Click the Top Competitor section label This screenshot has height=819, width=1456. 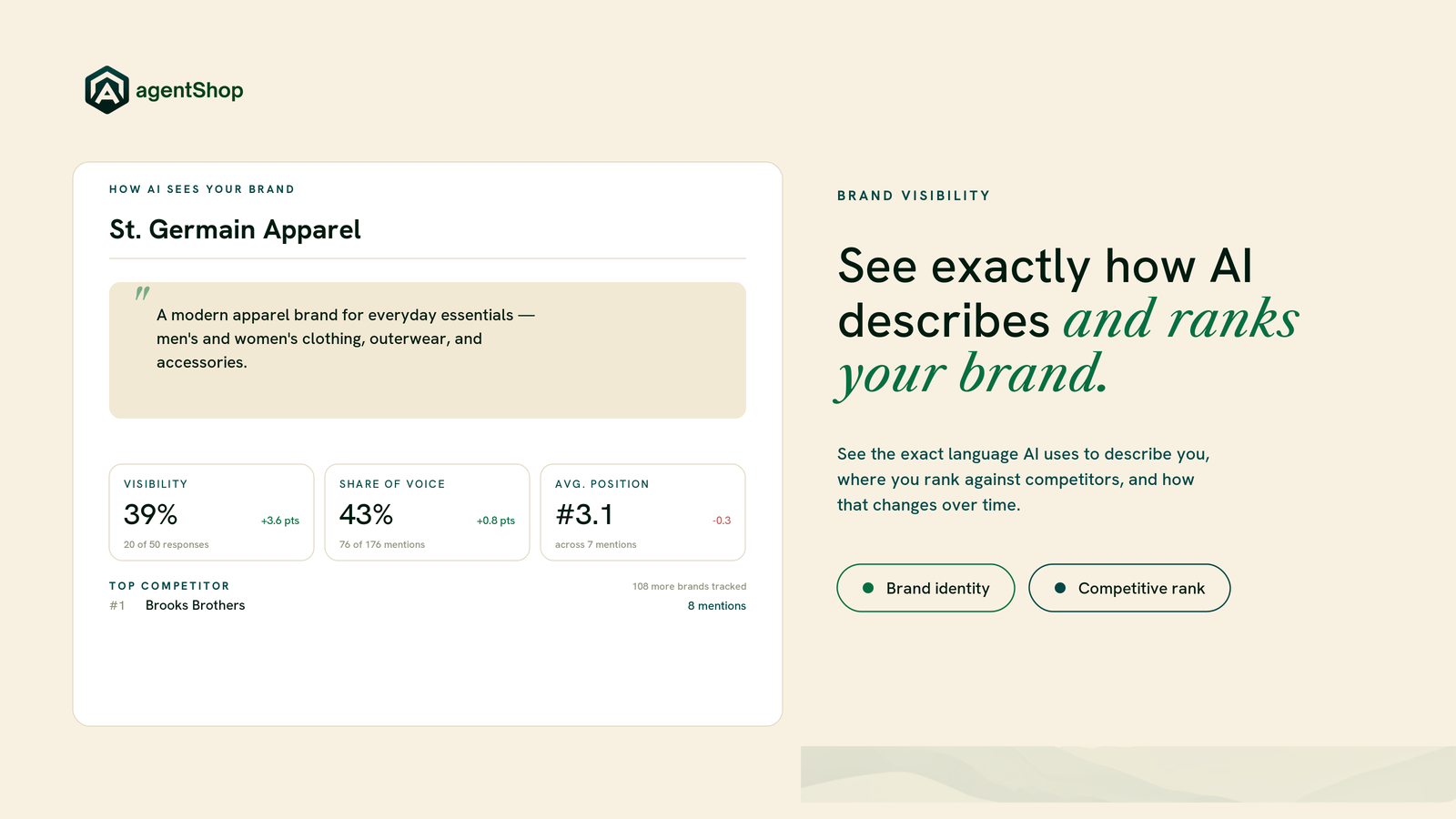[169, 586]
